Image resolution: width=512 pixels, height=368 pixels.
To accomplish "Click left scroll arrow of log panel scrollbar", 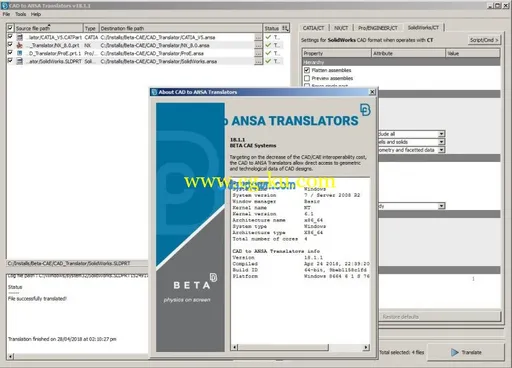I will (x=10, y=357).
